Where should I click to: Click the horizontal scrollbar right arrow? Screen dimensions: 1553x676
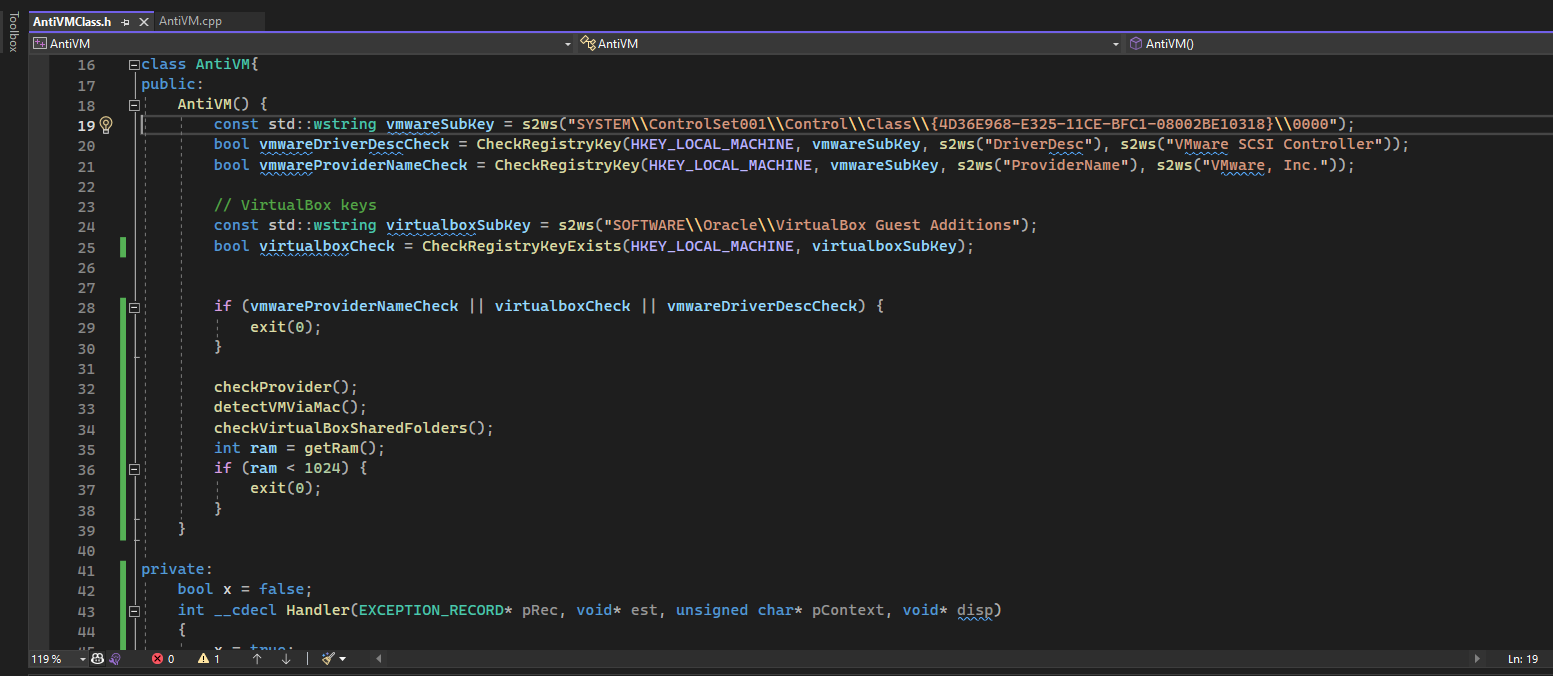click(x=1477, y=659)
